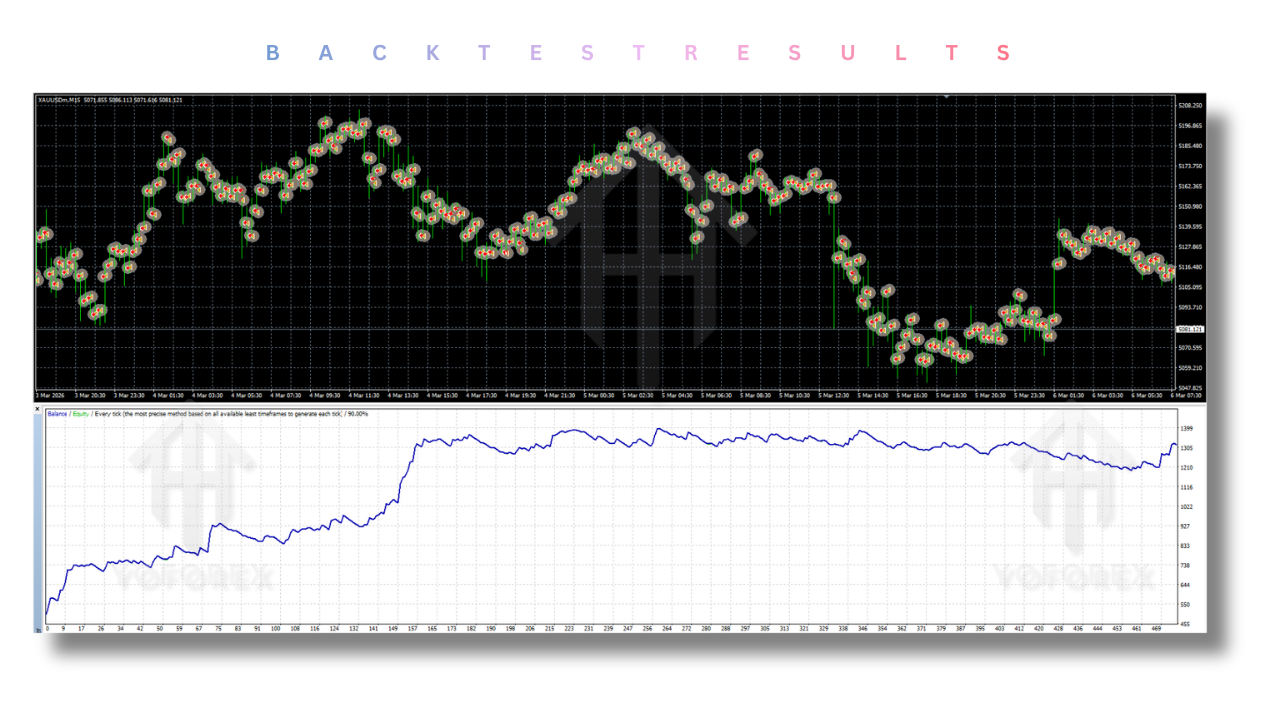Click the XAUUSDm,M15 chart title text
This screenshot has width=1280, height=720.
[x=59, y=100]
